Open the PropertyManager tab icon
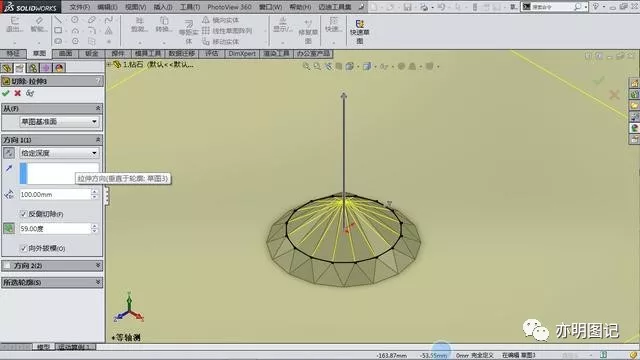 (x=20, y=68)
